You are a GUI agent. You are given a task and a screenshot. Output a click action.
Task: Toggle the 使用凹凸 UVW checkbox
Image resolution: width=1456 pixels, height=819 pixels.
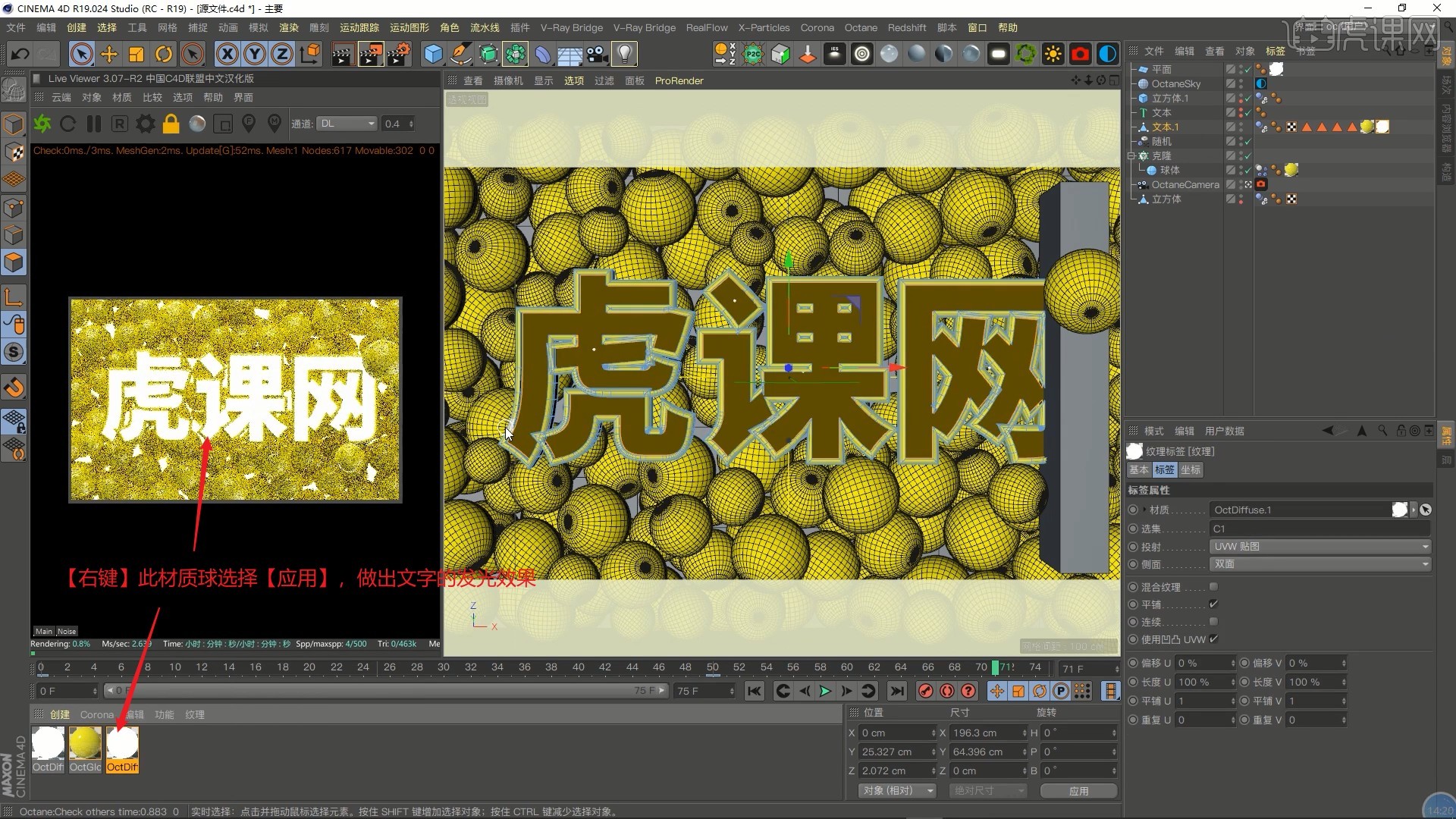click(x=1213, y=639)
